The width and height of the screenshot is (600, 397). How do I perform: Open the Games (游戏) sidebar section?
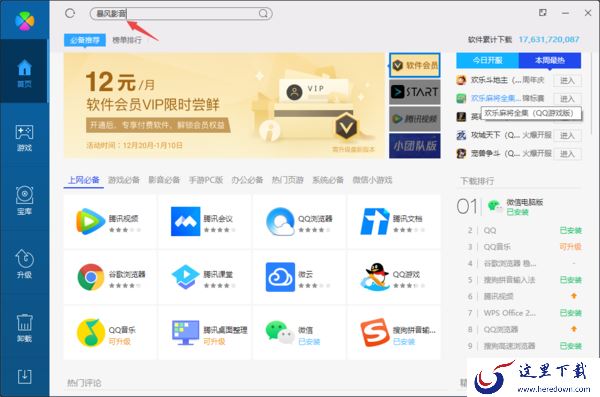point(24,138)
